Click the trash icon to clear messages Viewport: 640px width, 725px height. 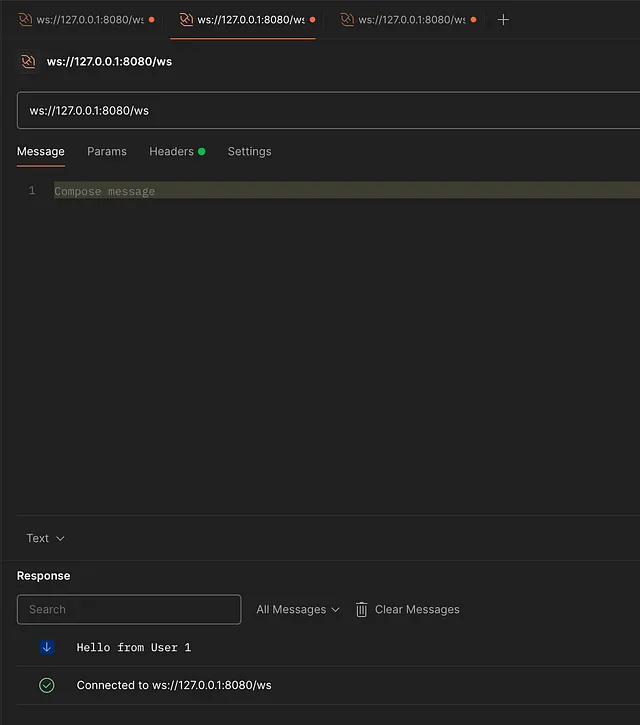362,609
